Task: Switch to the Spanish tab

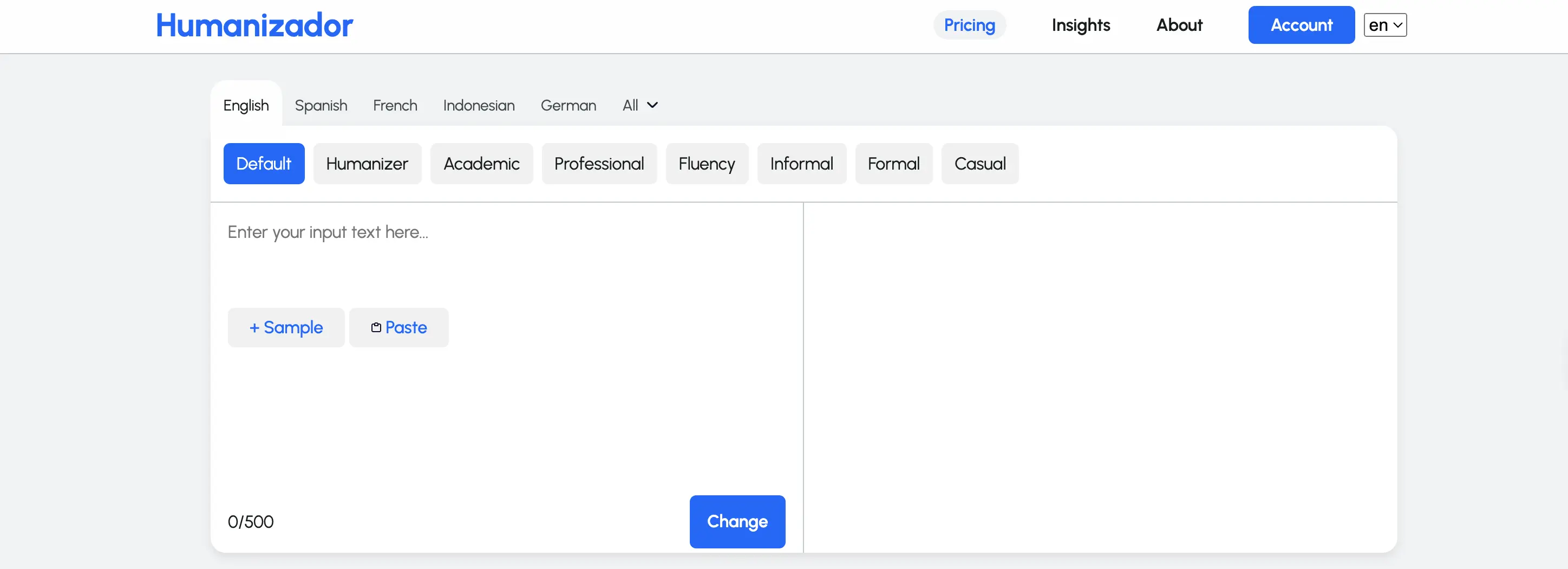Action: (x=321, y=105)
